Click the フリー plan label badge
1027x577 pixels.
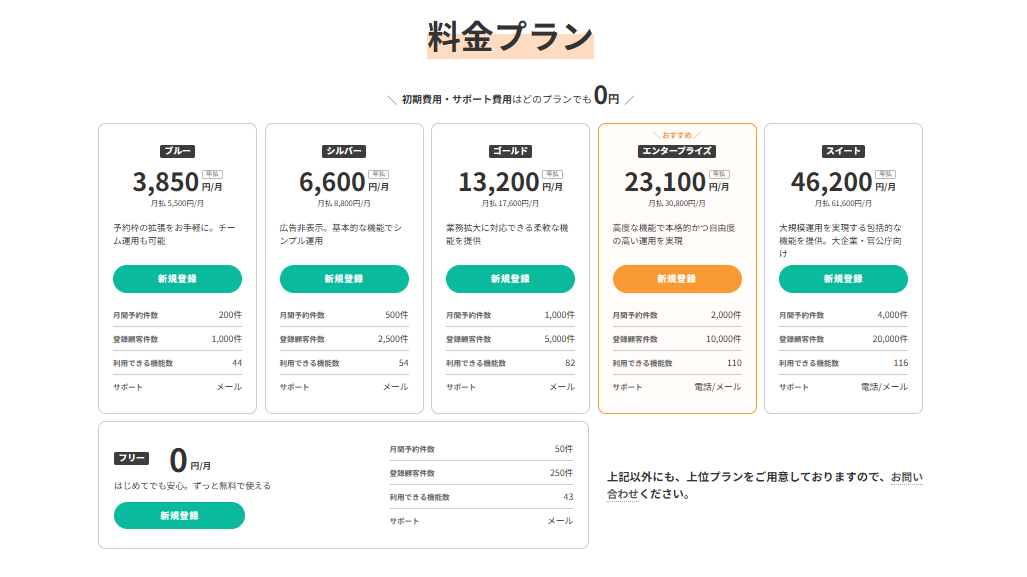[x=132, y=459]
